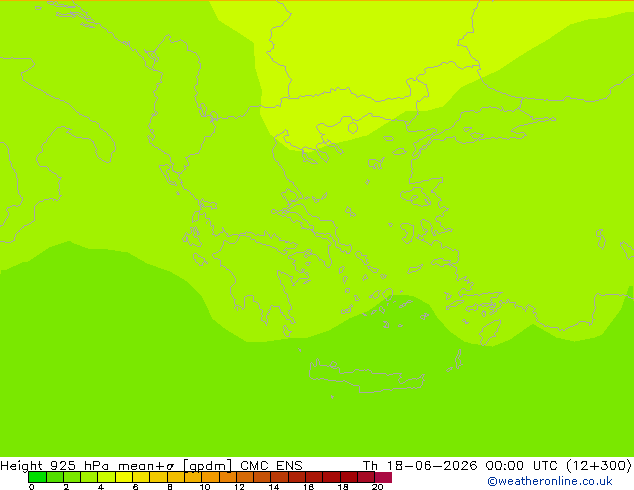Select the bright green first legend swatch
The width and height of the screenshot is (634, 490).
click(37, 477)
